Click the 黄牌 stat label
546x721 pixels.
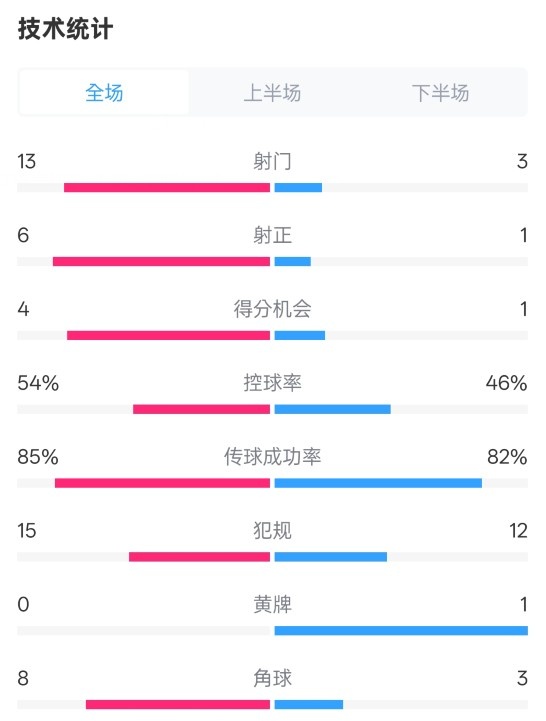click(272, 604)
